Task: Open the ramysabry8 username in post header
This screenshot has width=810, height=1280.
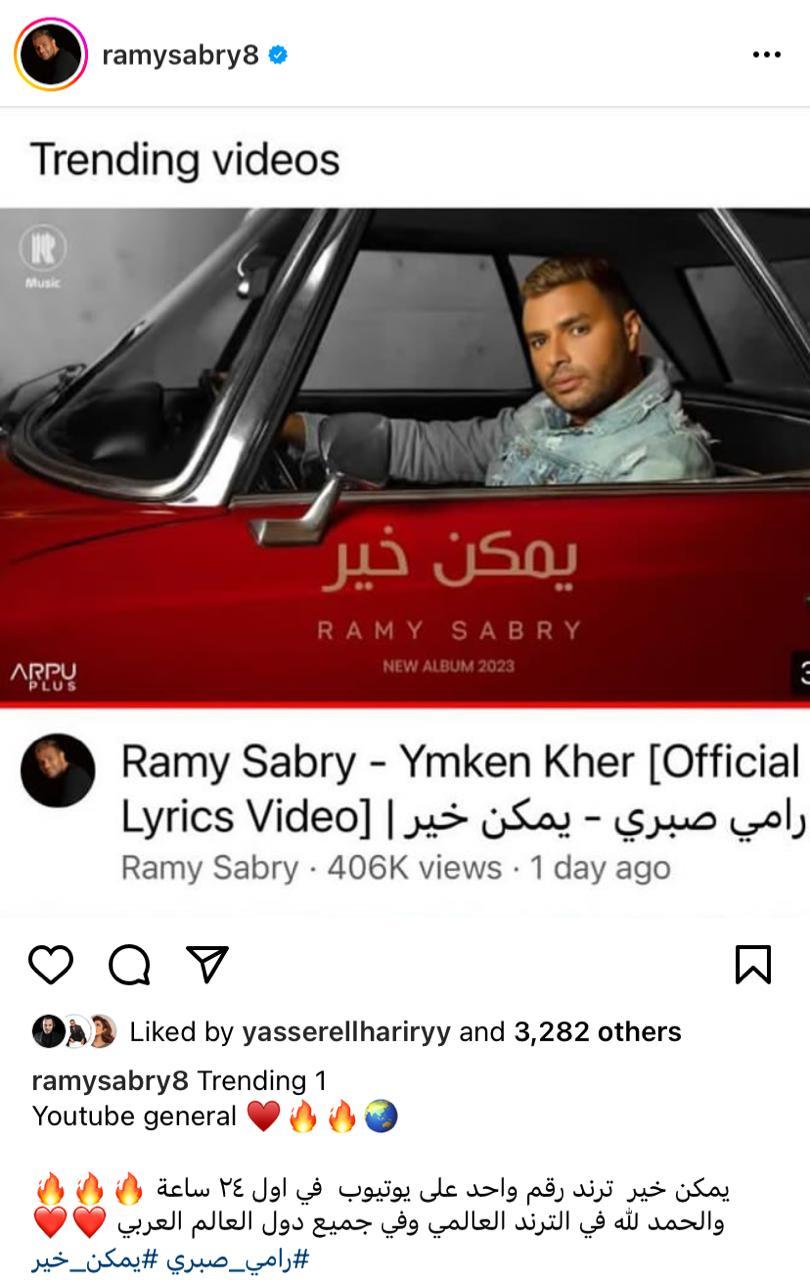Action: [180, 56]
